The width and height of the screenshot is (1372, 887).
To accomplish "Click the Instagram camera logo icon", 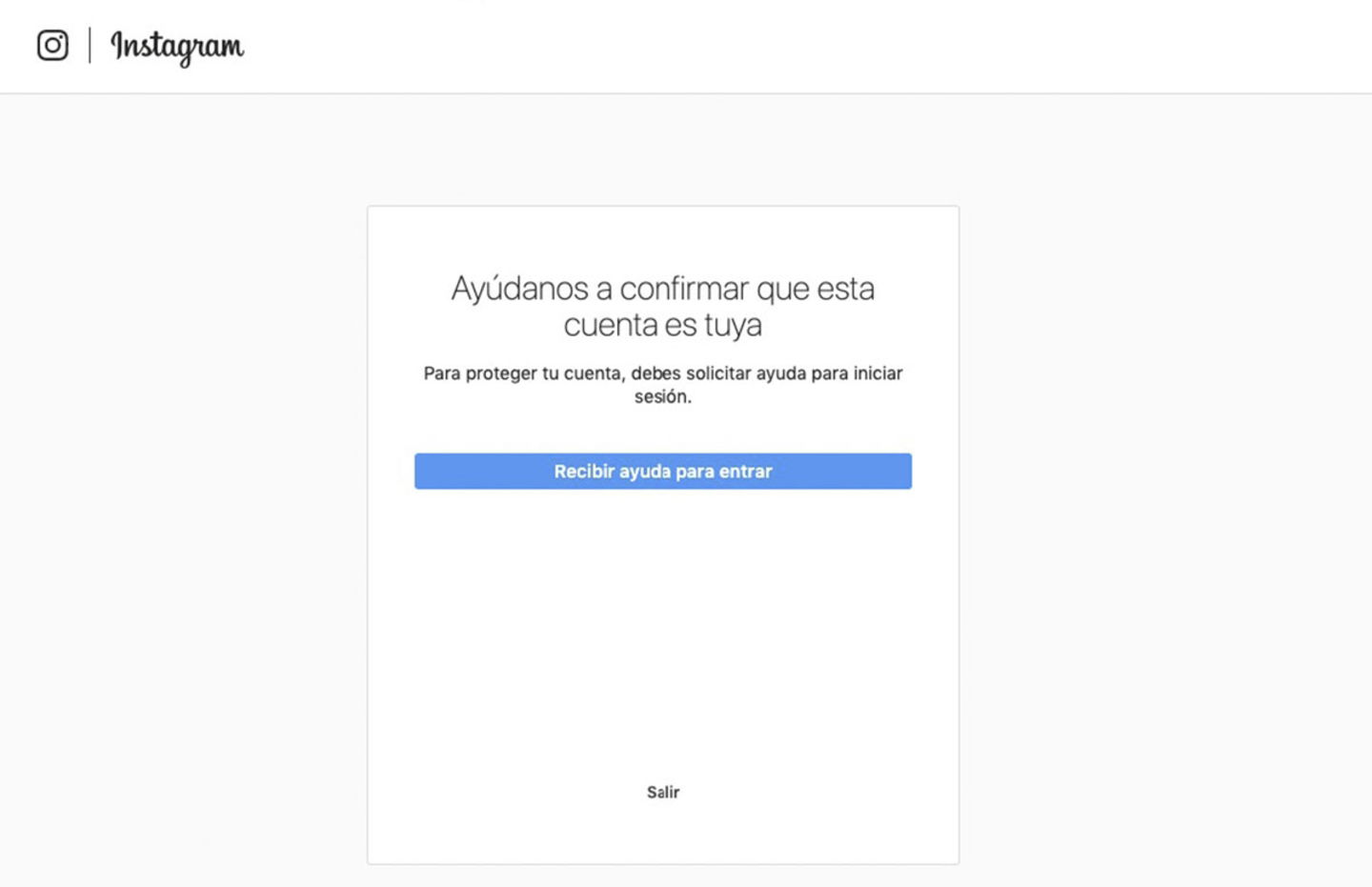I will (52, 46).
